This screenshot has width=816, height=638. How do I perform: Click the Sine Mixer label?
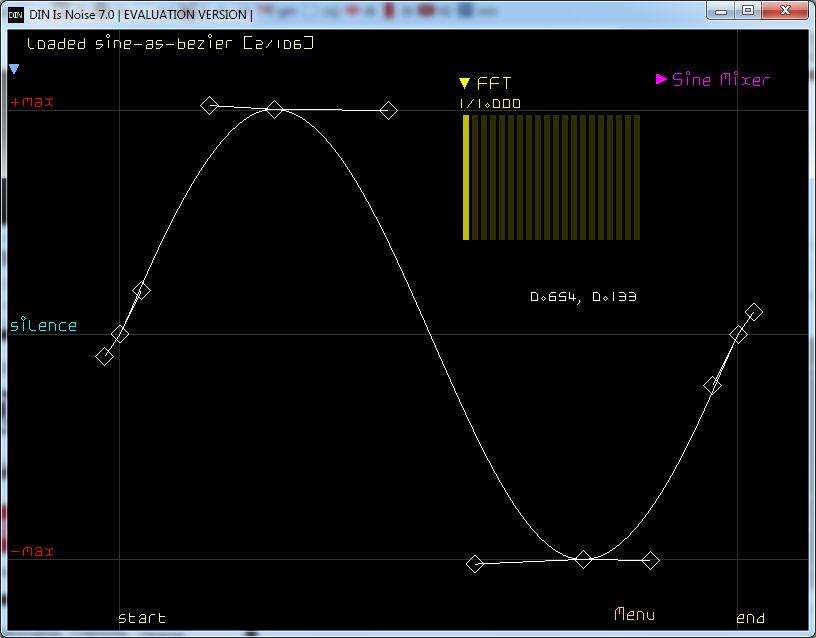point(721,80)
